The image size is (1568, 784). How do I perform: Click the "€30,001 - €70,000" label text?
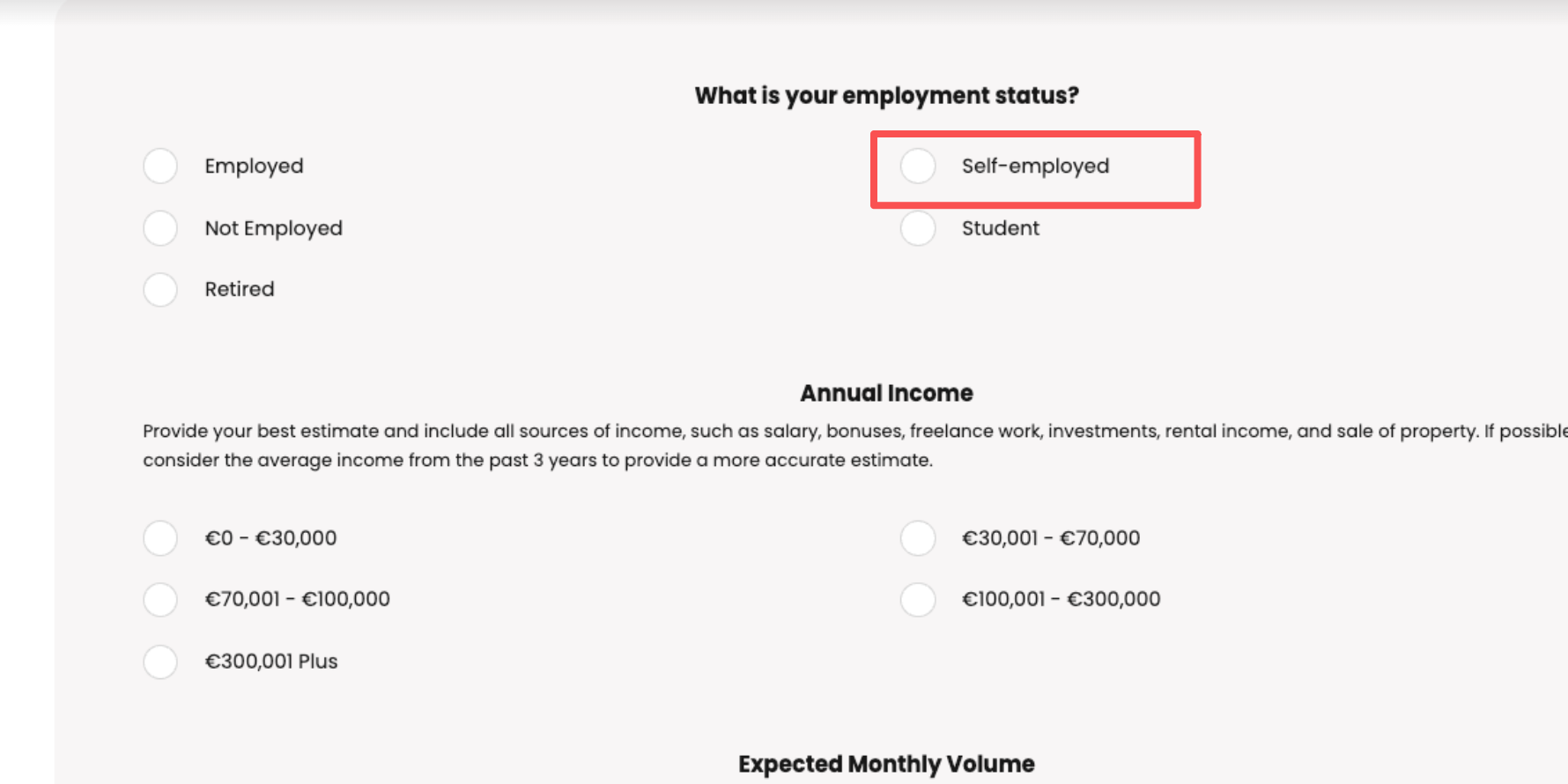tap(1050, 538)
